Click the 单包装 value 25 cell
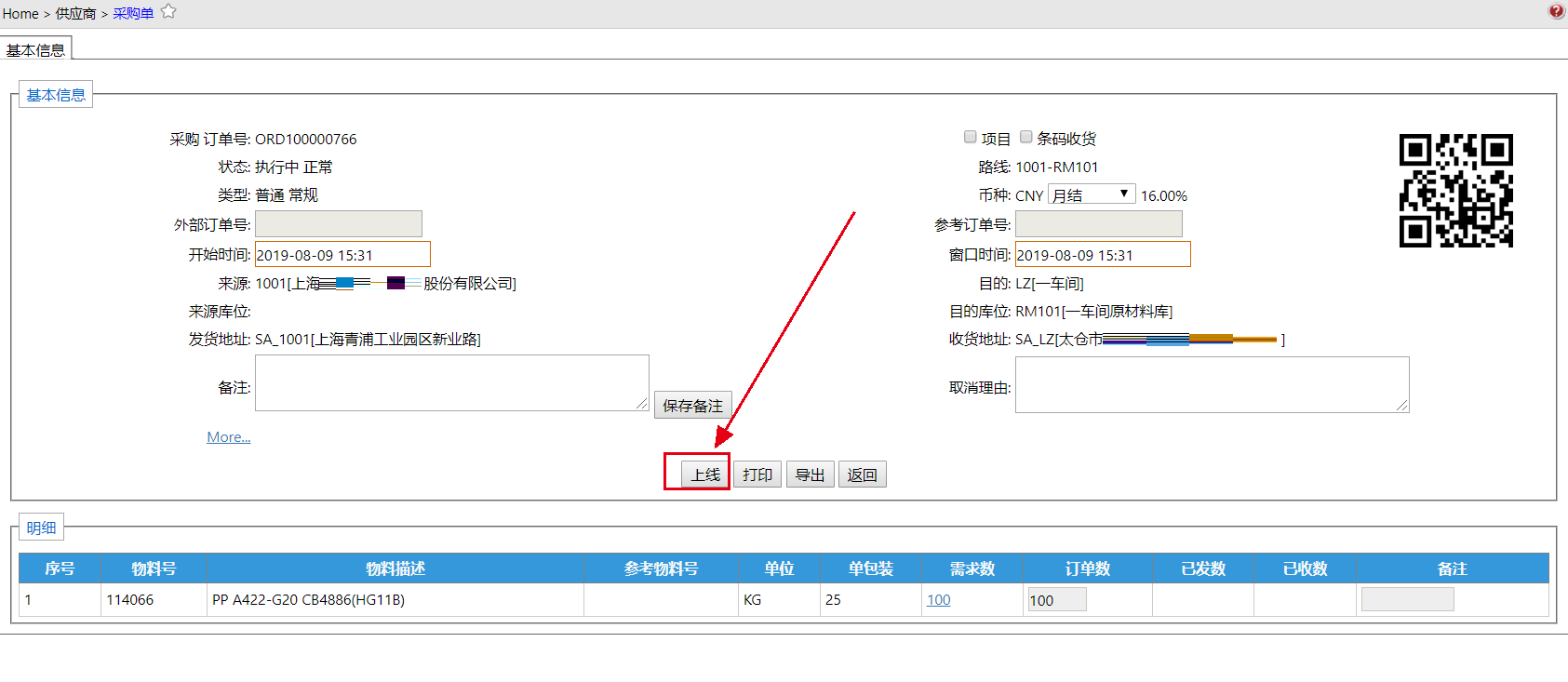This screenshot has width=1568, height=682. [x=871, y=600]
